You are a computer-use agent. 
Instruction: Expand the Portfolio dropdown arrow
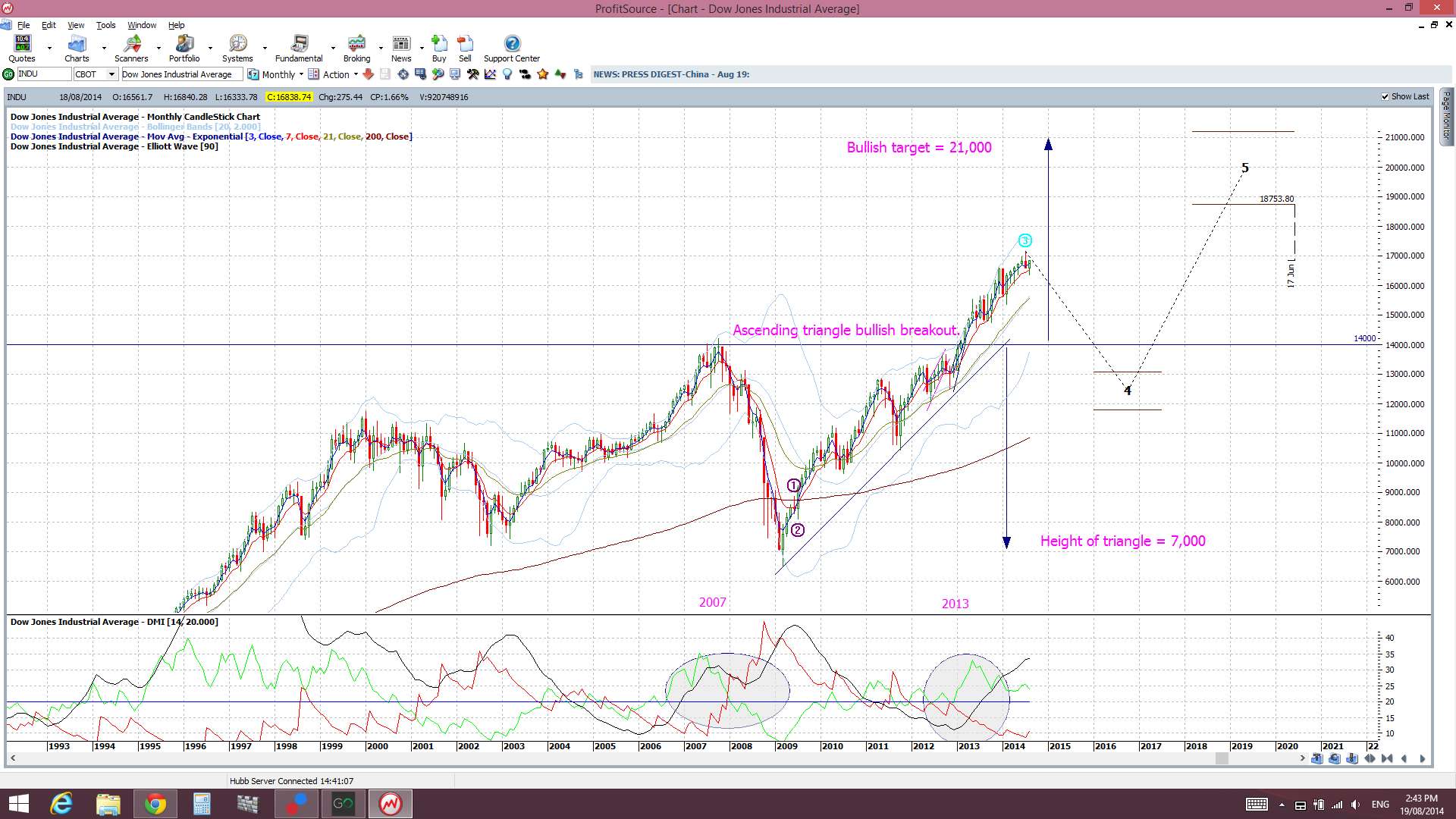pyautogui.click(x=210, y=49)
